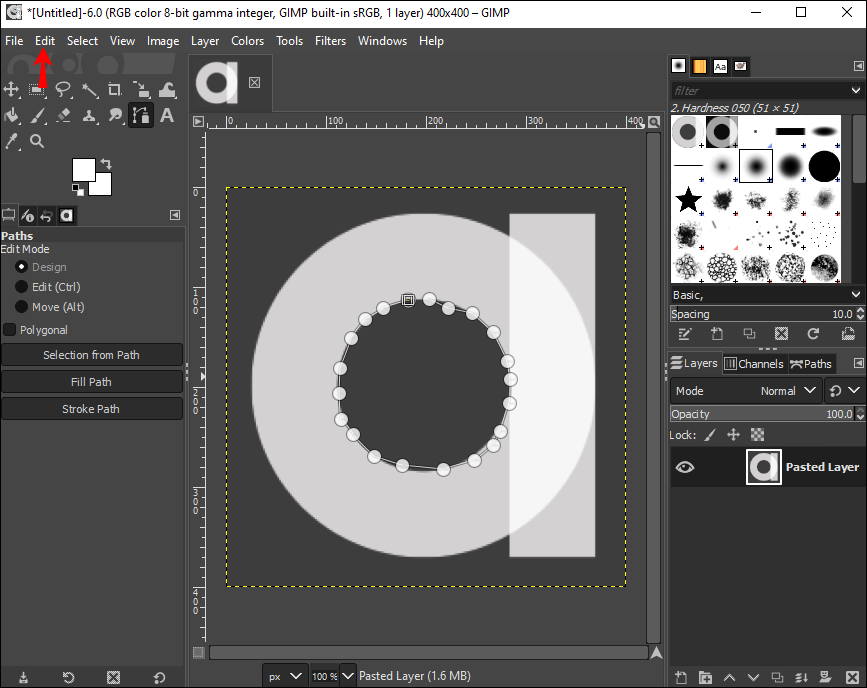
Task: Swap foreground and background colors arrow
Action: [105, 164]
